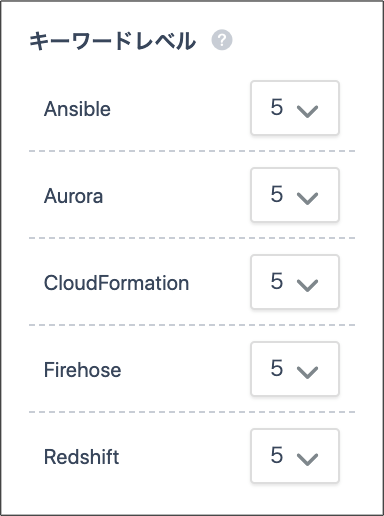Viewport: 384px width, 516px height.
Task: Click the chevron arrow in Firehose's selector
Action: click(307, 372)
